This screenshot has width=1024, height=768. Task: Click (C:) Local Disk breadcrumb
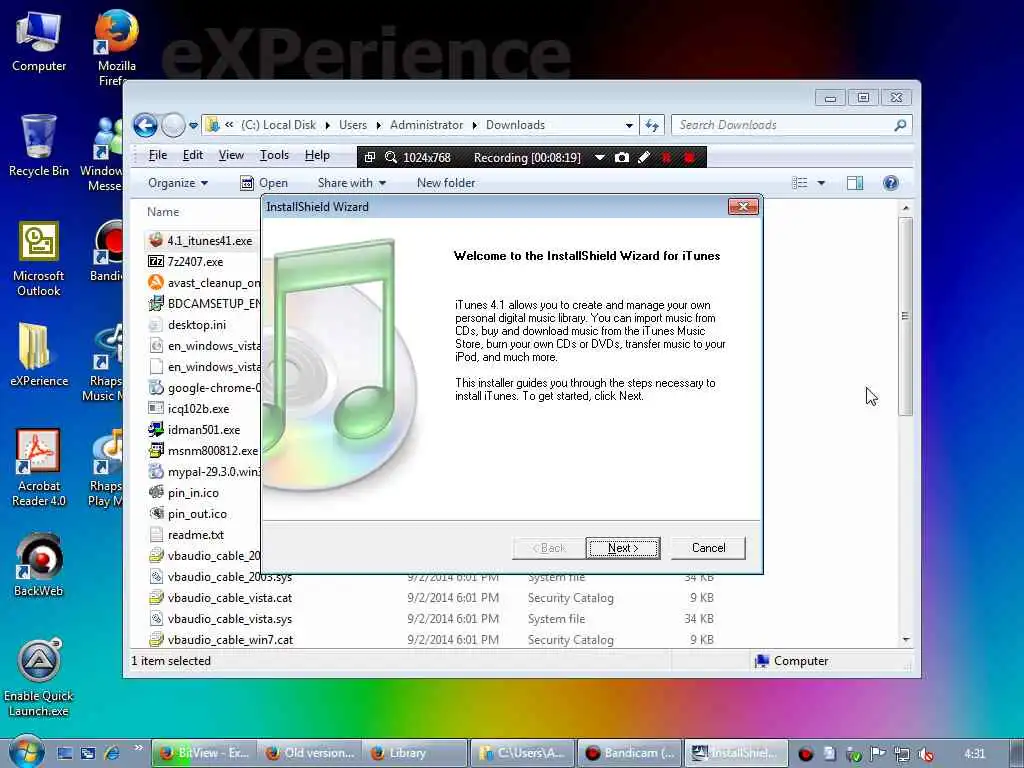[278, 125]
